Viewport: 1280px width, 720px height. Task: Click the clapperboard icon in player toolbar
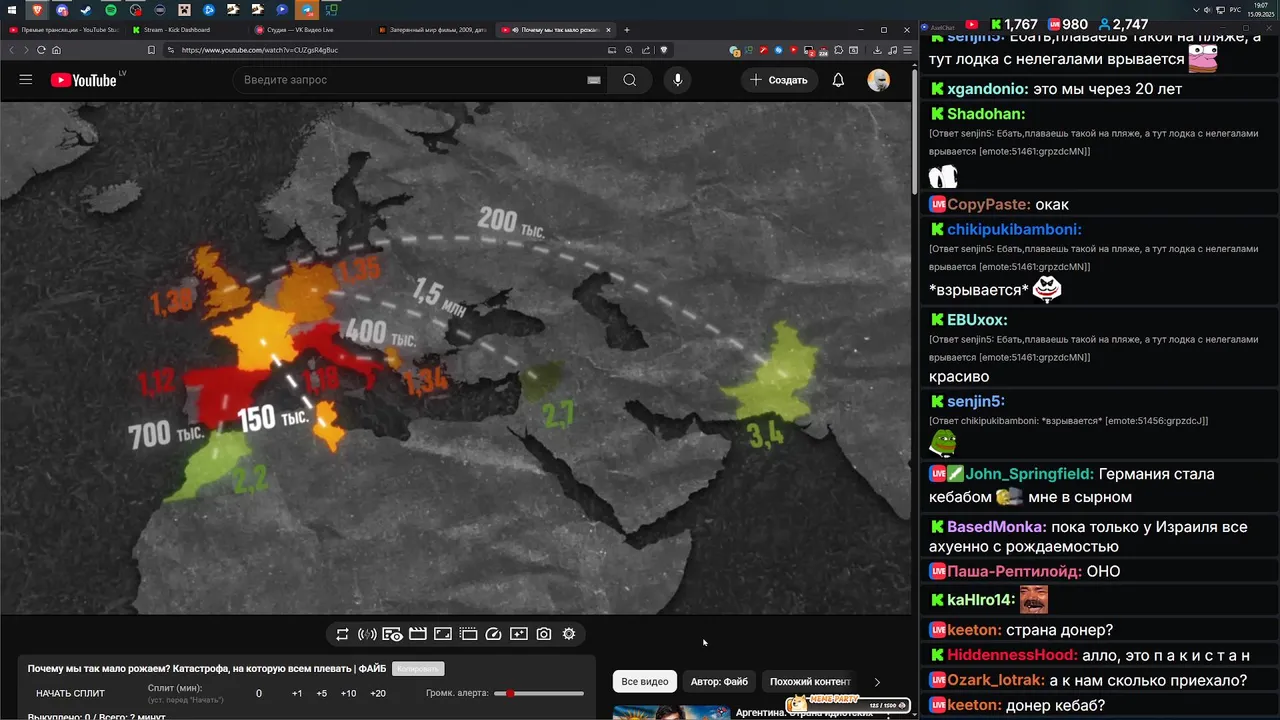(418, 634)
